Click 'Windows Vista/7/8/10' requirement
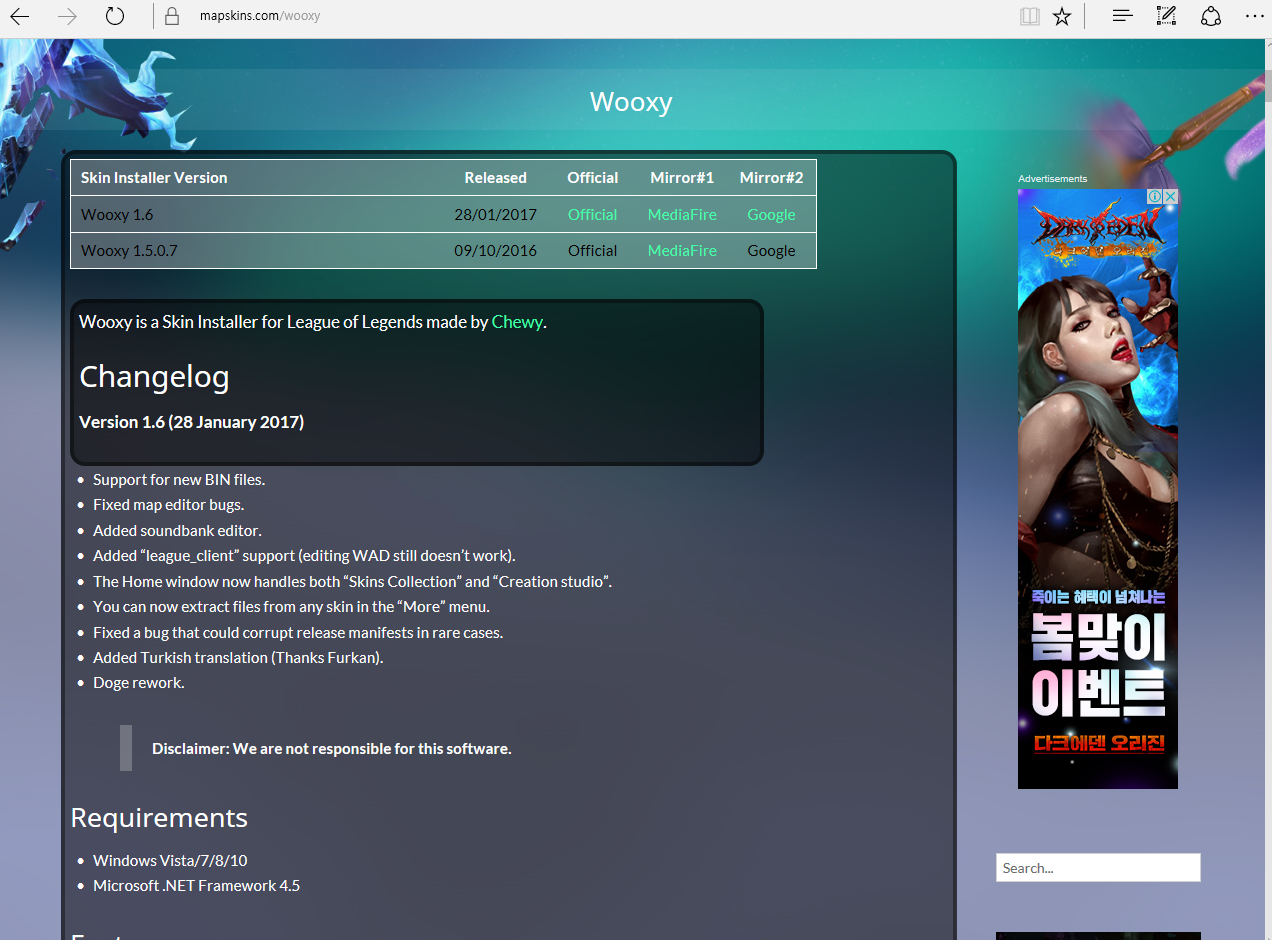The image size is (1272, 940). coord(170,860)
